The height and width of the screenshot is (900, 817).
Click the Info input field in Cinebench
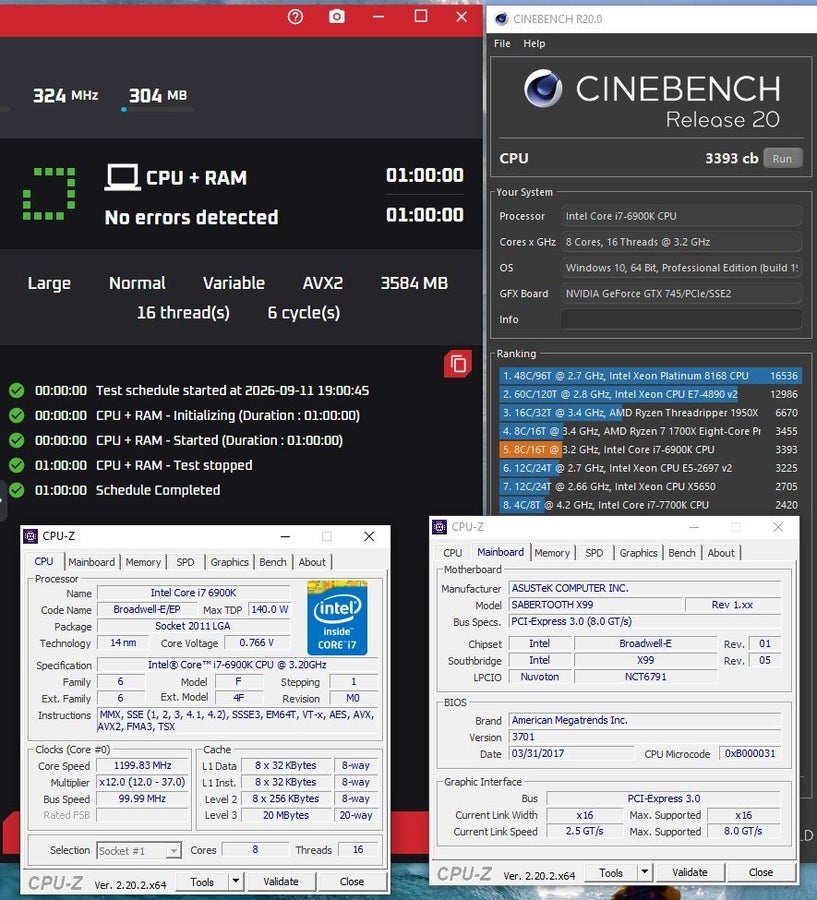point(681,319)
